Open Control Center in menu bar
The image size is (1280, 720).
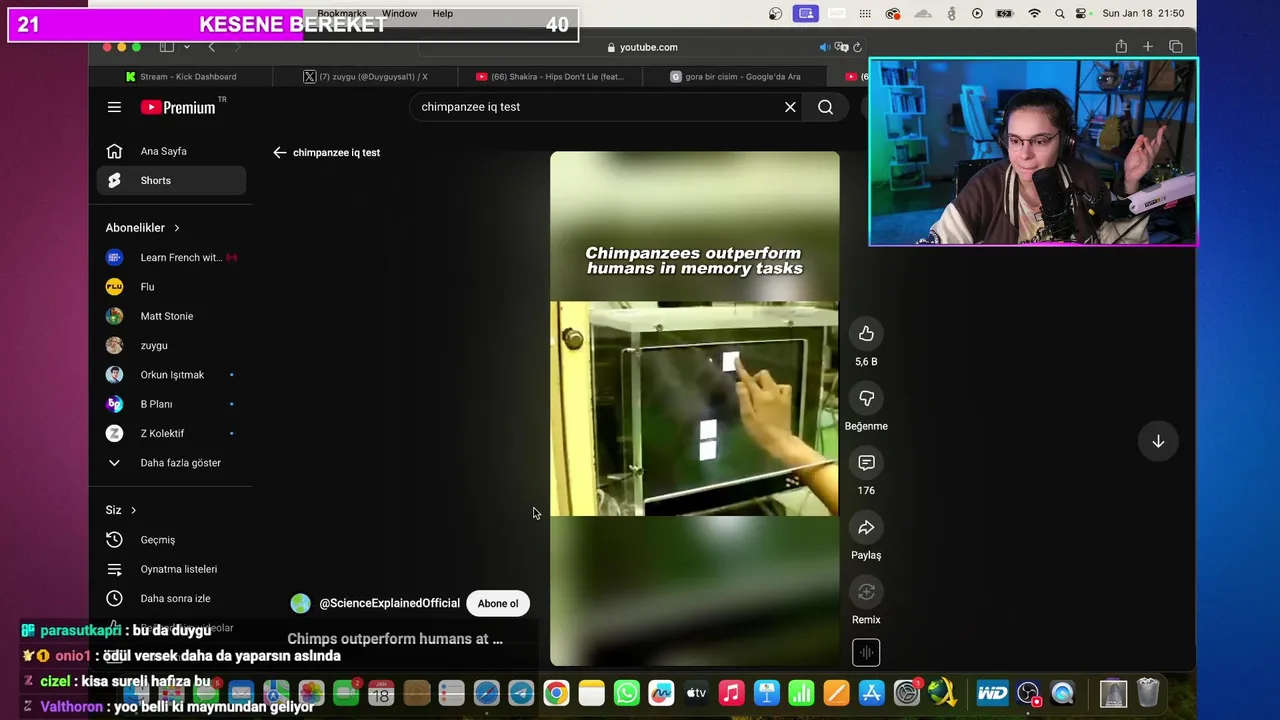click(1082, 14)
